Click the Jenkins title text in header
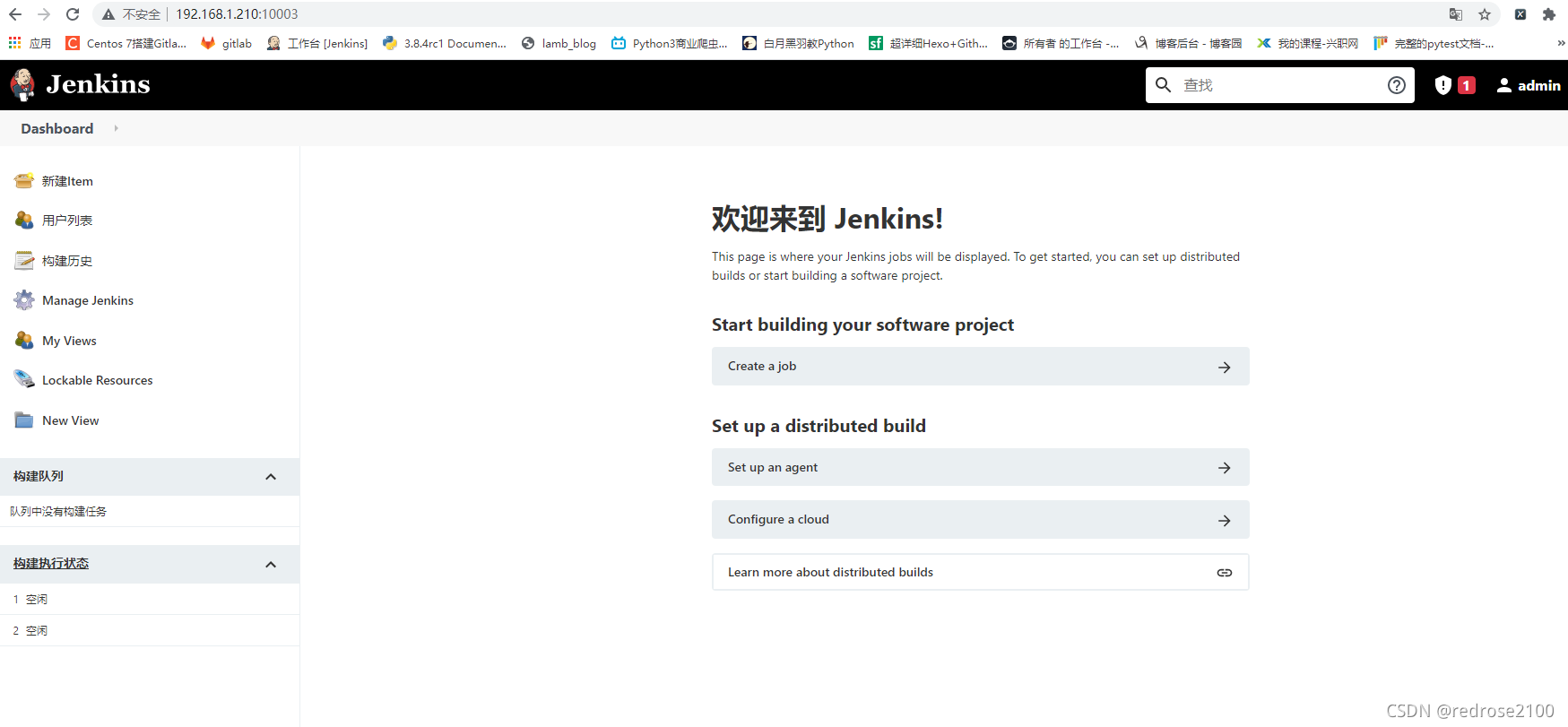 [98, 84]
